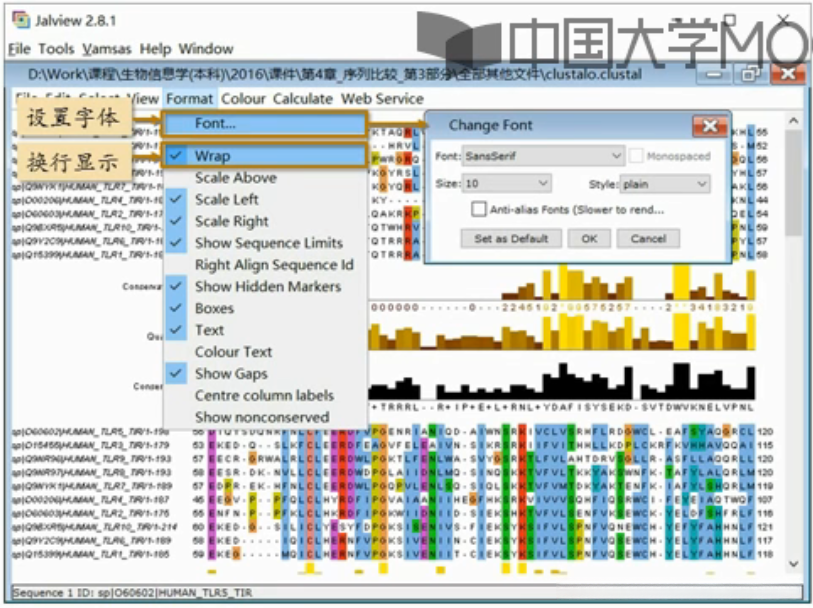Open the Window menu
Screen dimensions: 813x608
206,49
